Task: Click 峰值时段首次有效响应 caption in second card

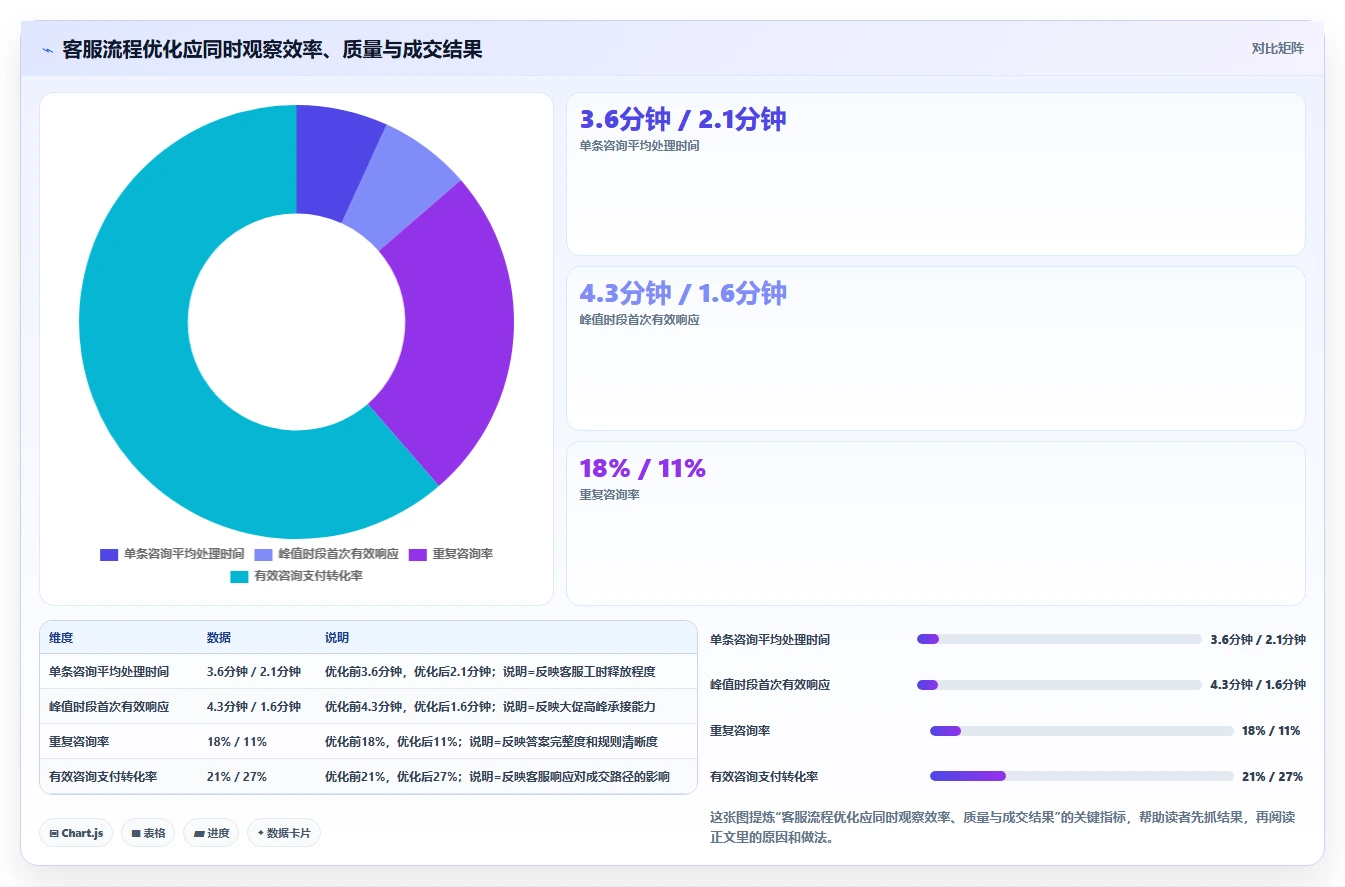Action: pyautogui.click(x=639, y=320)
